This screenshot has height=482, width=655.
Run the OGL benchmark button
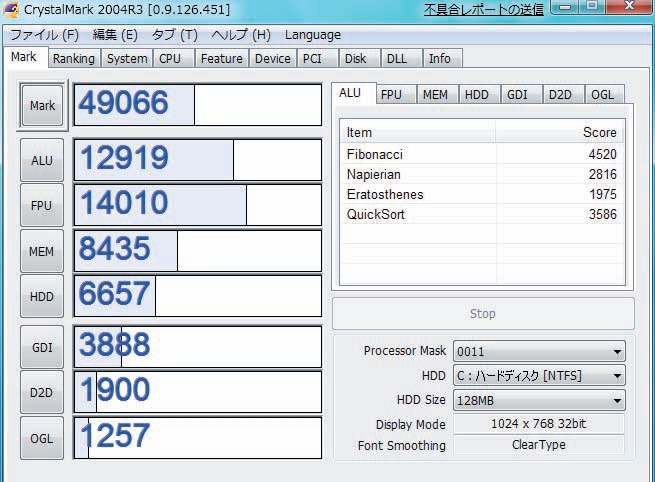[x=42, y=439]
